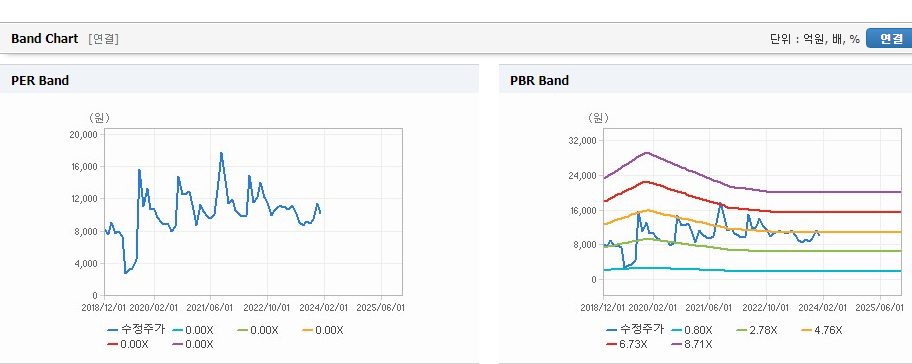
Task: Click 24,000 on PBR Band y-axis
Action: [583, 176]
